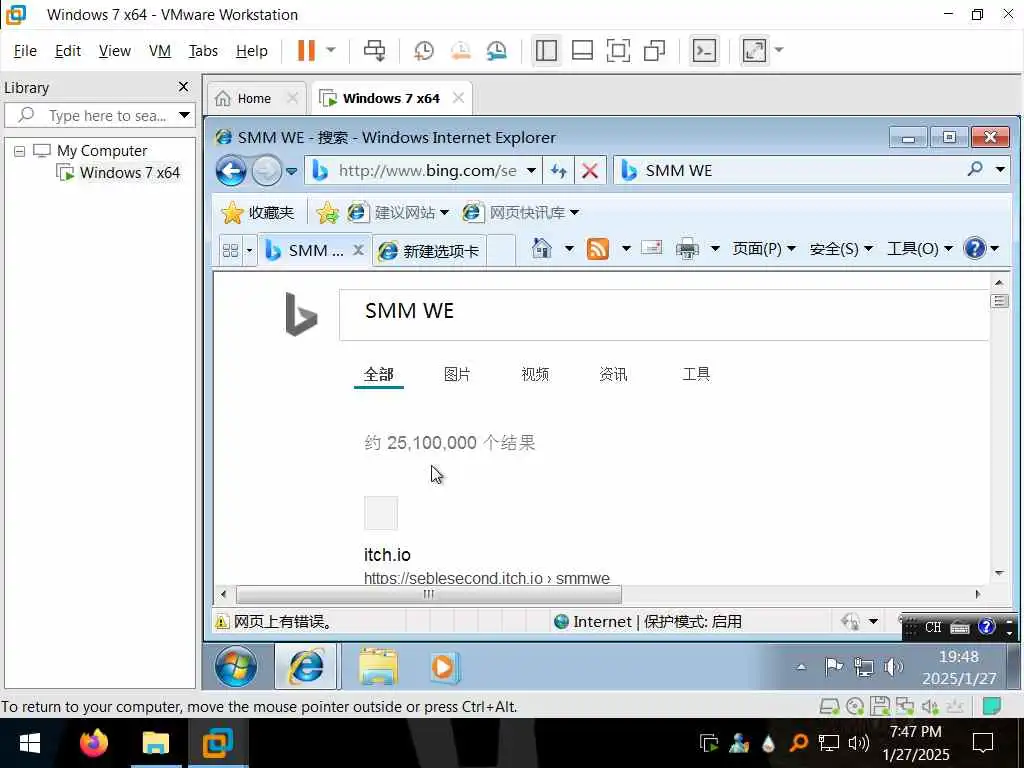Click the Bing search field SMM WE
1024x768 pixels.
point(664,314)
